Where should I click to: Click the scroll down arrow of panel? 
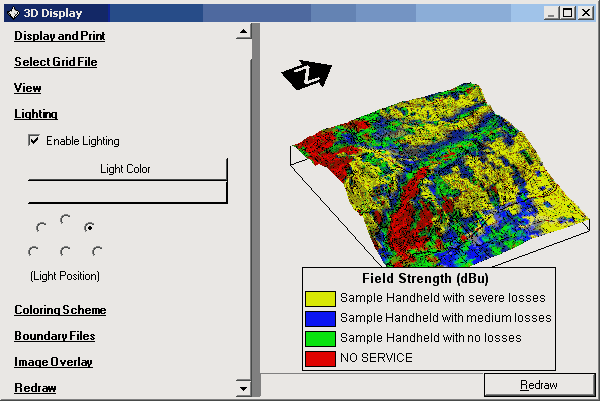(x=243, y=388)
